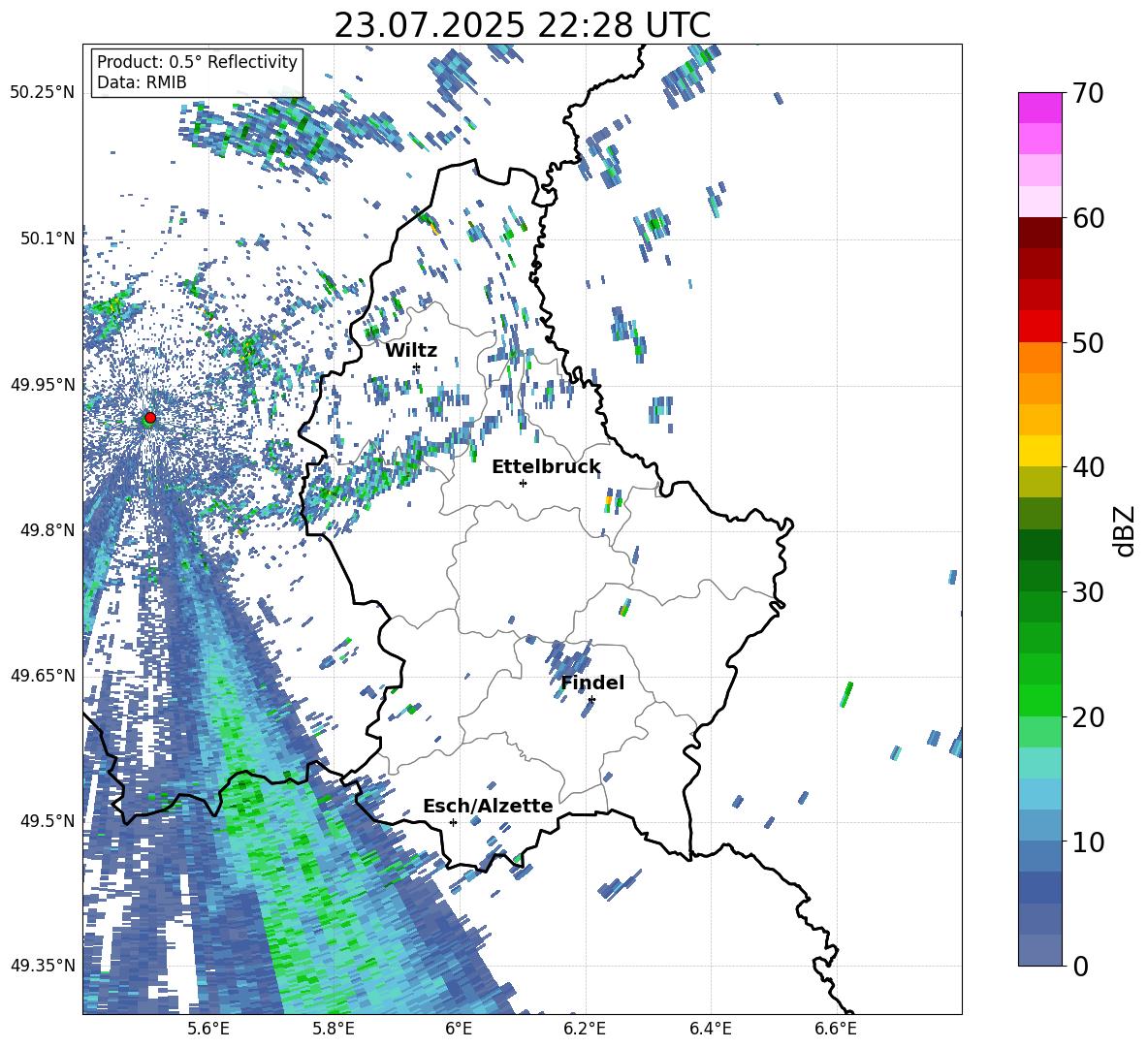Click the 60 colorbar tick label
This screenshot has width=1148, height=1048.
pyautogui.click(x=1088, y=218)
